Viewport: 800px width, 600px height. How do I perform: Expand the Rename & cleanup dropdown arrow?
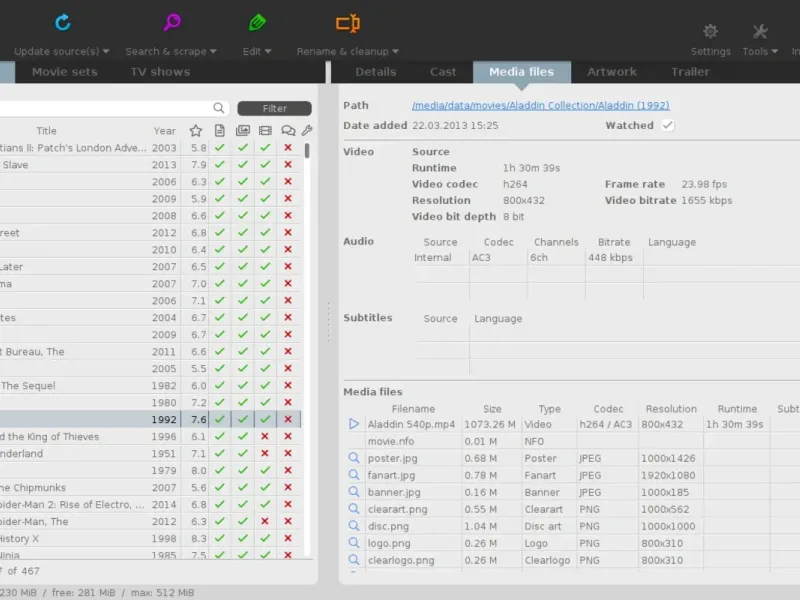395,52
